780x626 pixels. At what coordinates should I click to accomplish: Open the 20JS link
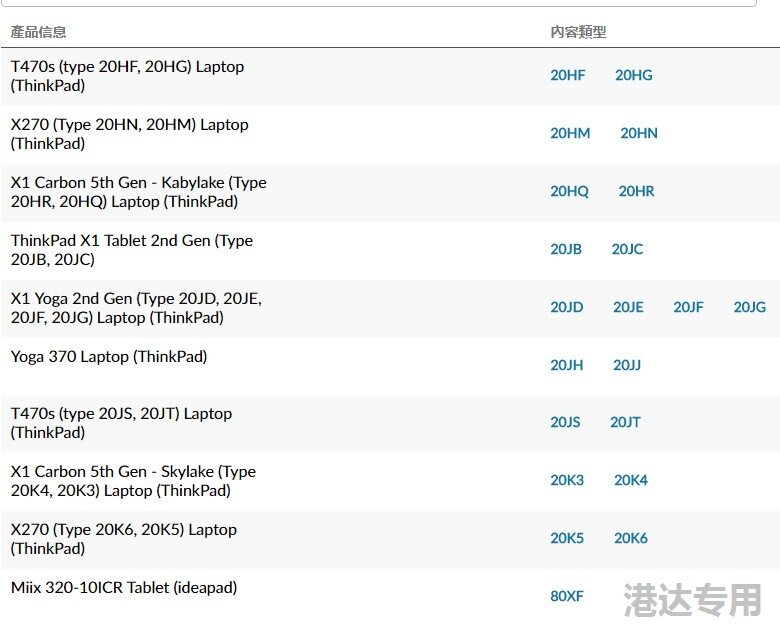pyautogui.click(x=565, y=422)
